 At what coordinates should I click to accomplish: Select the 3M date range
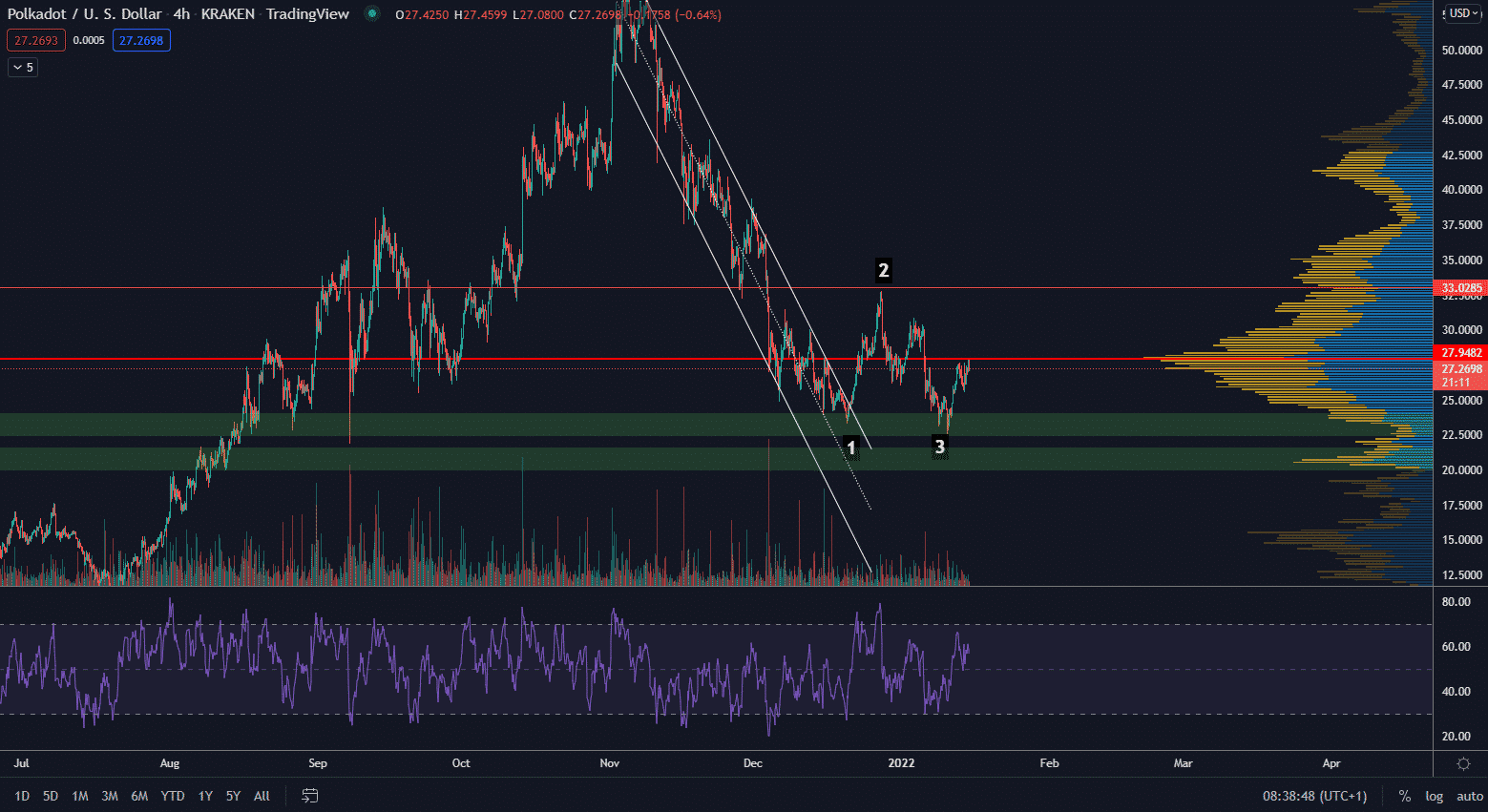[110, 796]
